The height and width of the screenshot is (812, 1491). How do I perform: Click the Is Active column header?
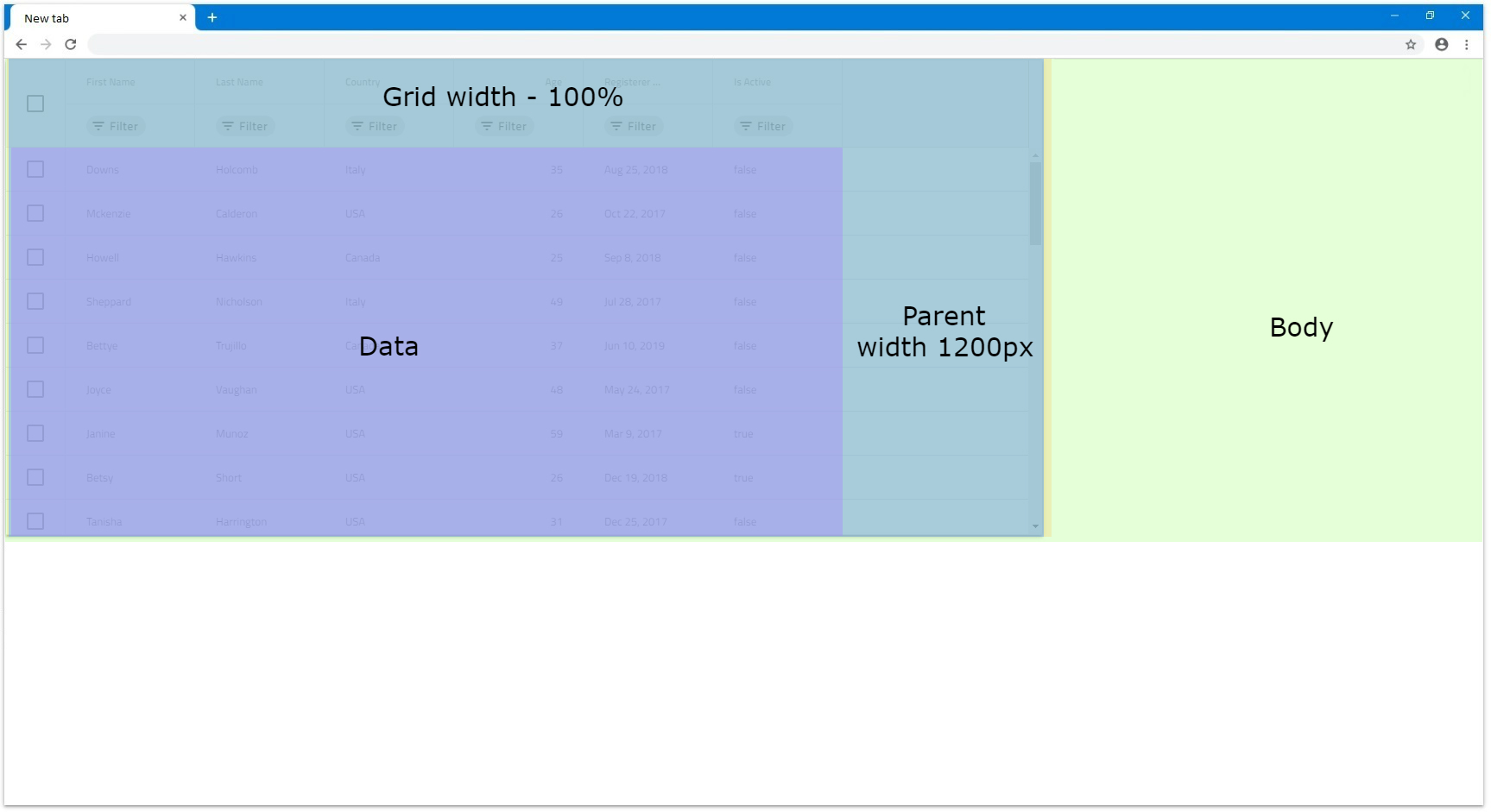pos(752,82)
